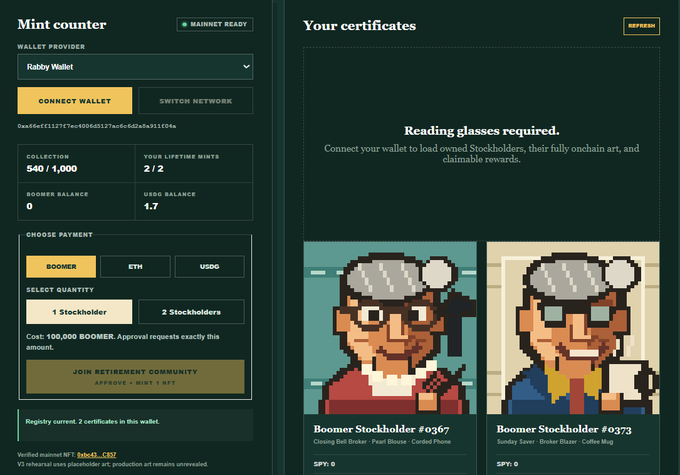Click Join Retirement Community mint button
This screenshot has height=475, width=680.
(135, 377)
